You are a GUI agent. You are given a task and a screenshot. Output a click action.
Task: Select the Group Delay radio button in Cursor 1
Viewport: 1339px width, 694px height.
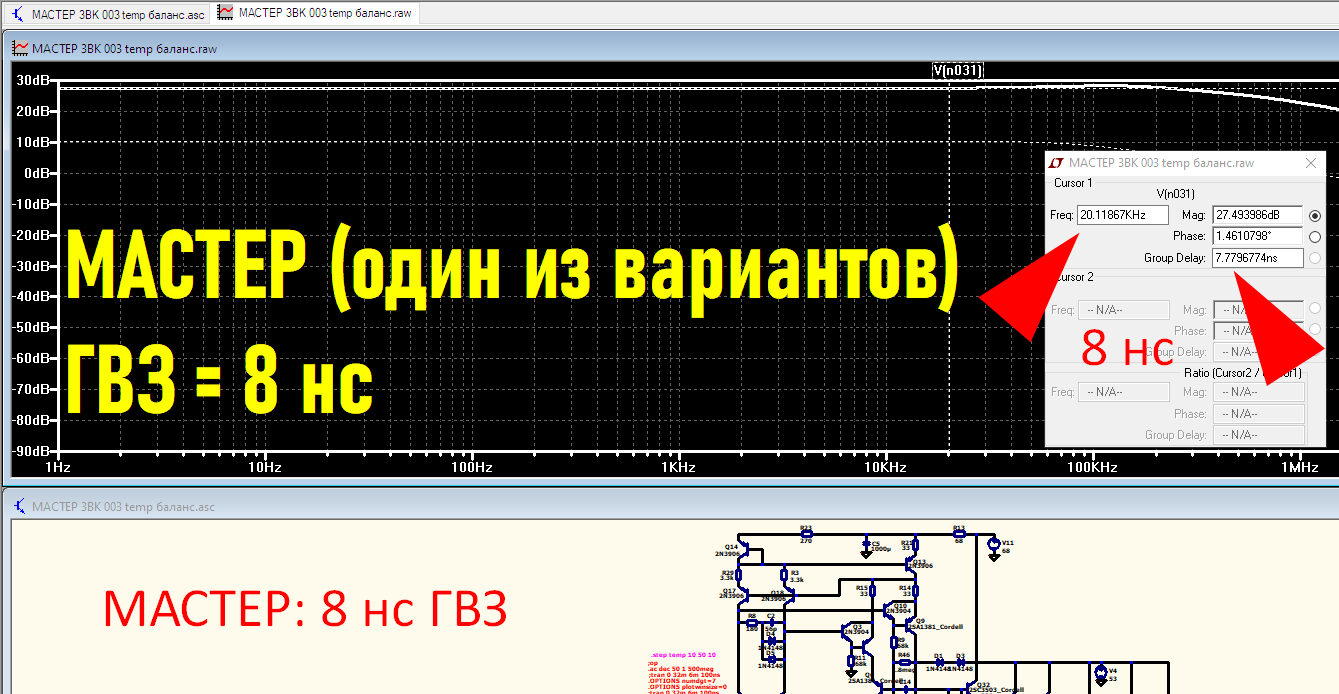click(x=1315, y=257)
